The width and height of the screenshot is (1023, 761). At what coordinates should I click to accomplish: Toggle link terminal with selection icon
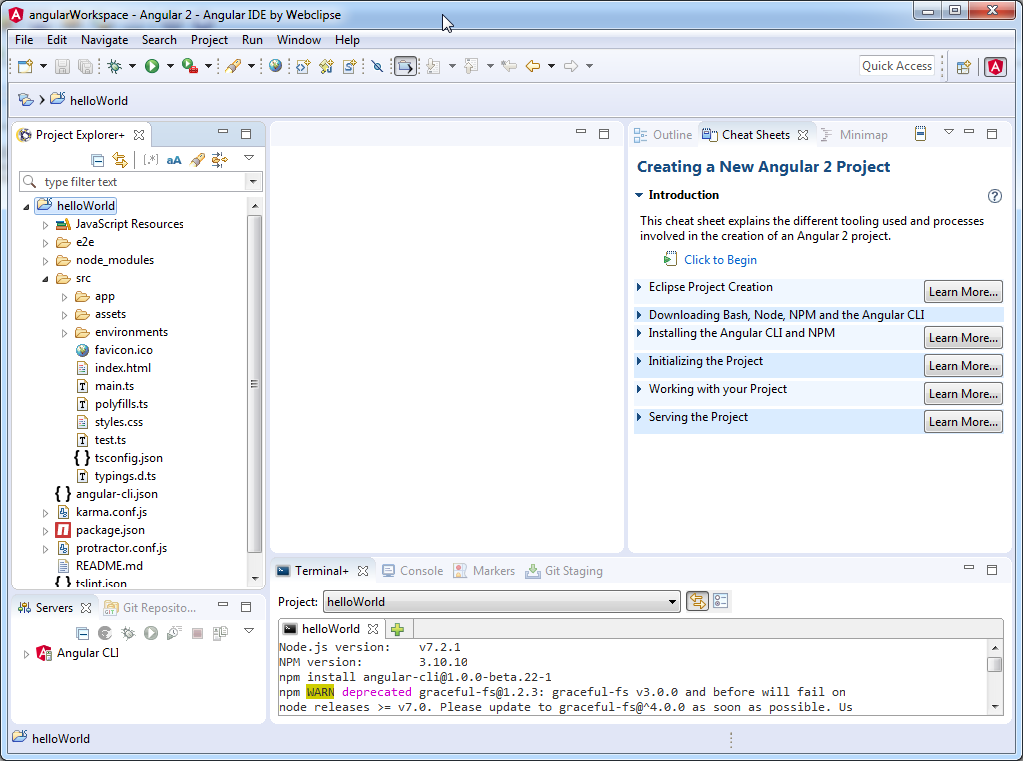[x=697, y=601]
